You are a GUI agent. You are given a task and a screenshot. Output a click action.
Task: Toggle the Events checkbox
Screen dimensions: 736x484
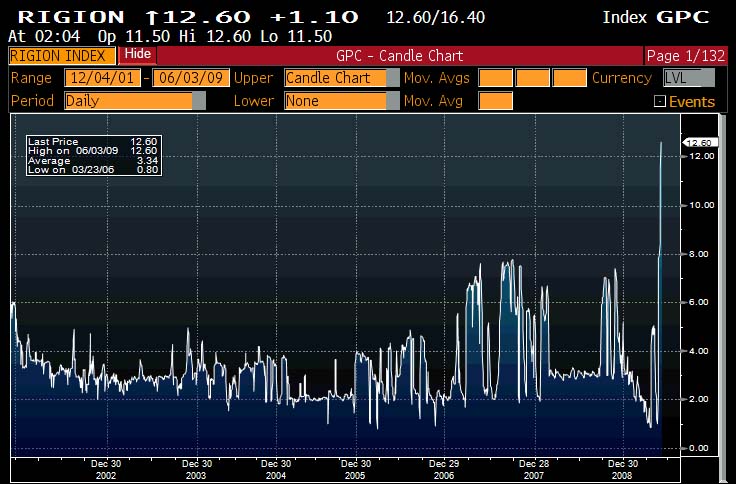(660, 101)
